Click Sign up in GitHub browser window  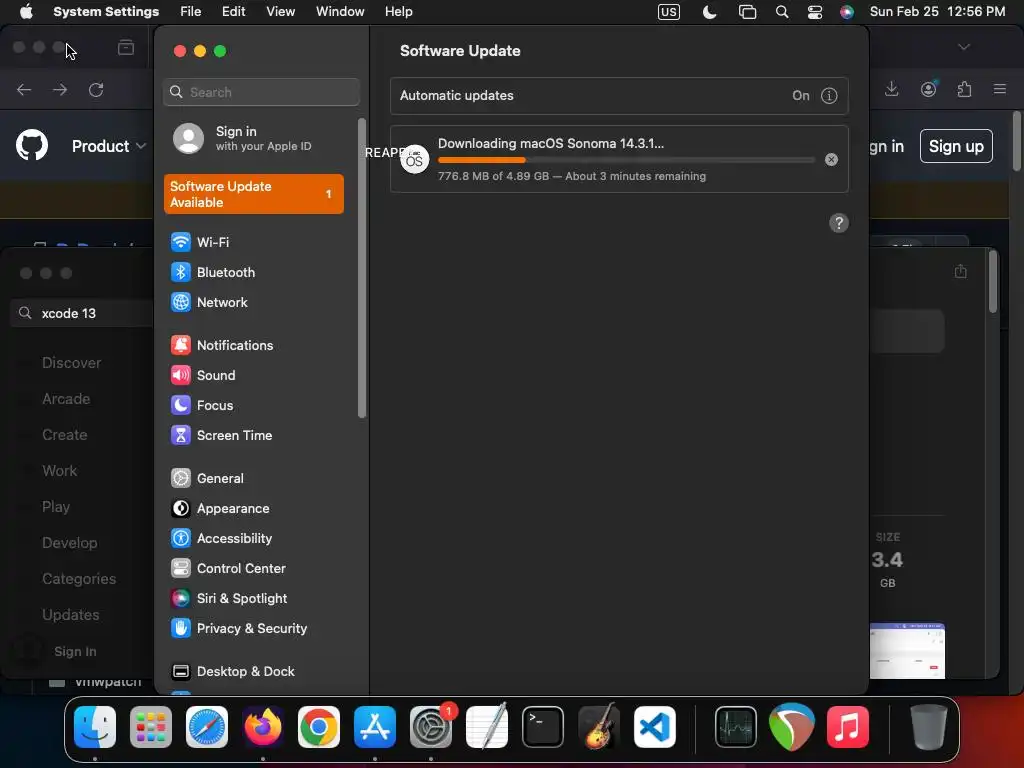(956, 146)
